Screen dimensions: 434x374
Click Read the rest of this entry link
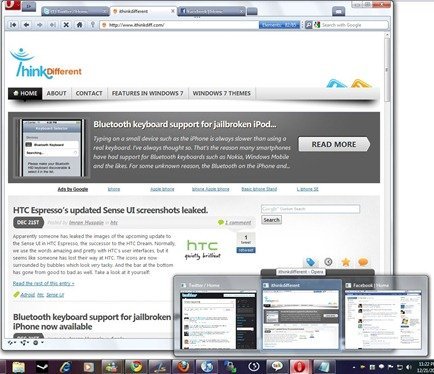pyautogui.click(x=43, y=284)
